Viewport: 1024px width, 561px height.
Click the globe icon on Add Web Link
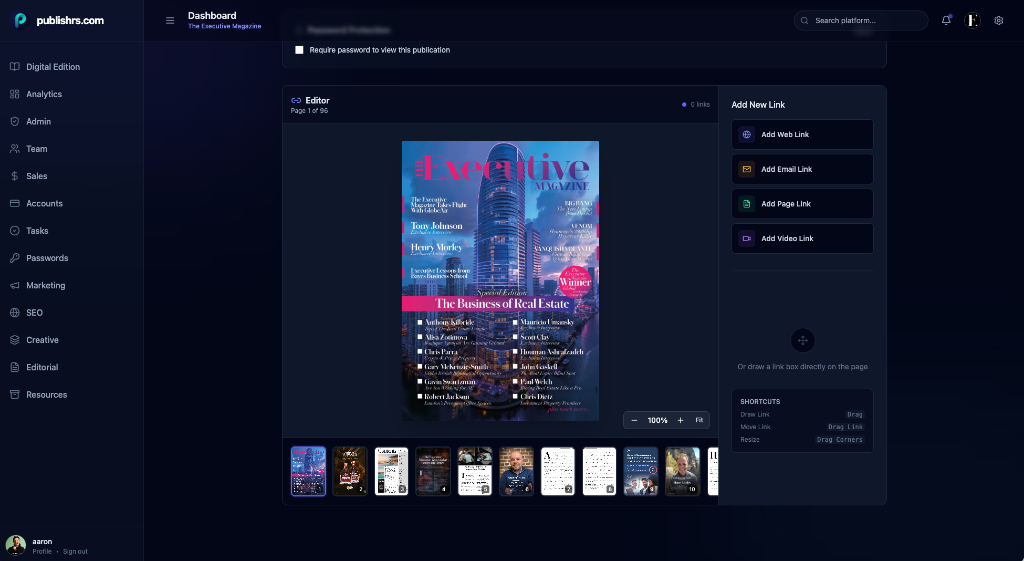(746, 135)
